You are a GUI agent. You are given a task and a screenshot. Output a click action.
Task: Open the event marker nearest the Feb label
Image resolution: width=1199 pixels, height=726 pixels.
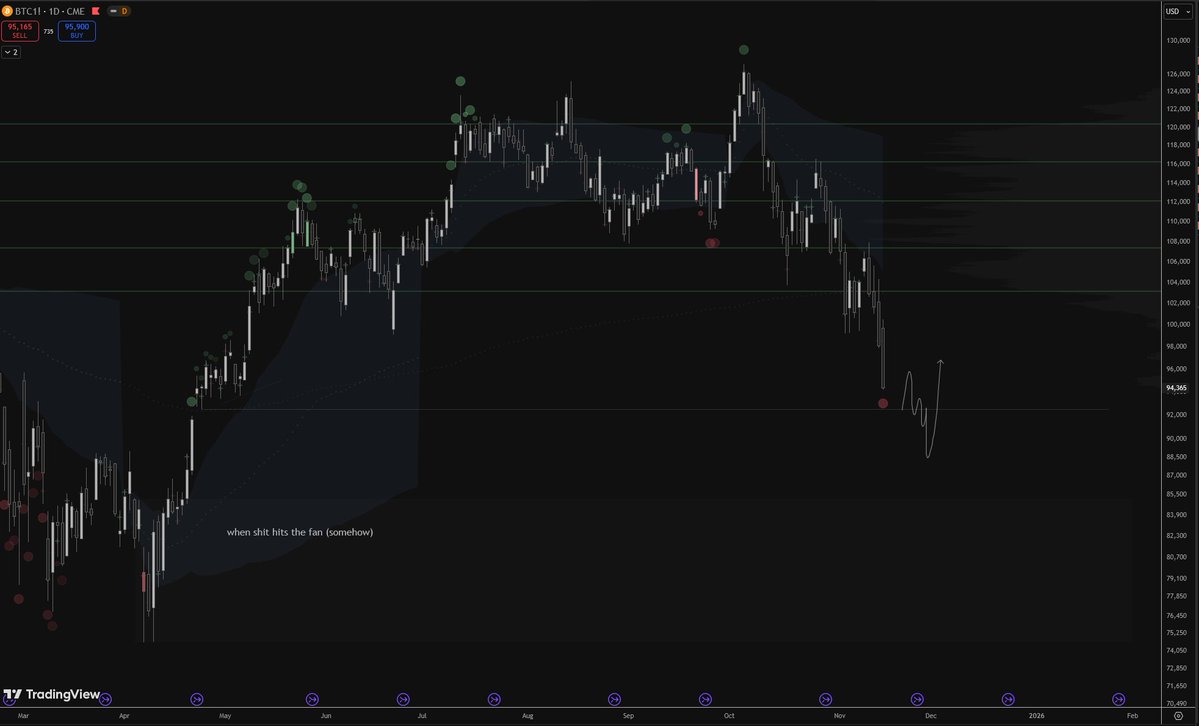(x=1118, y=699)
